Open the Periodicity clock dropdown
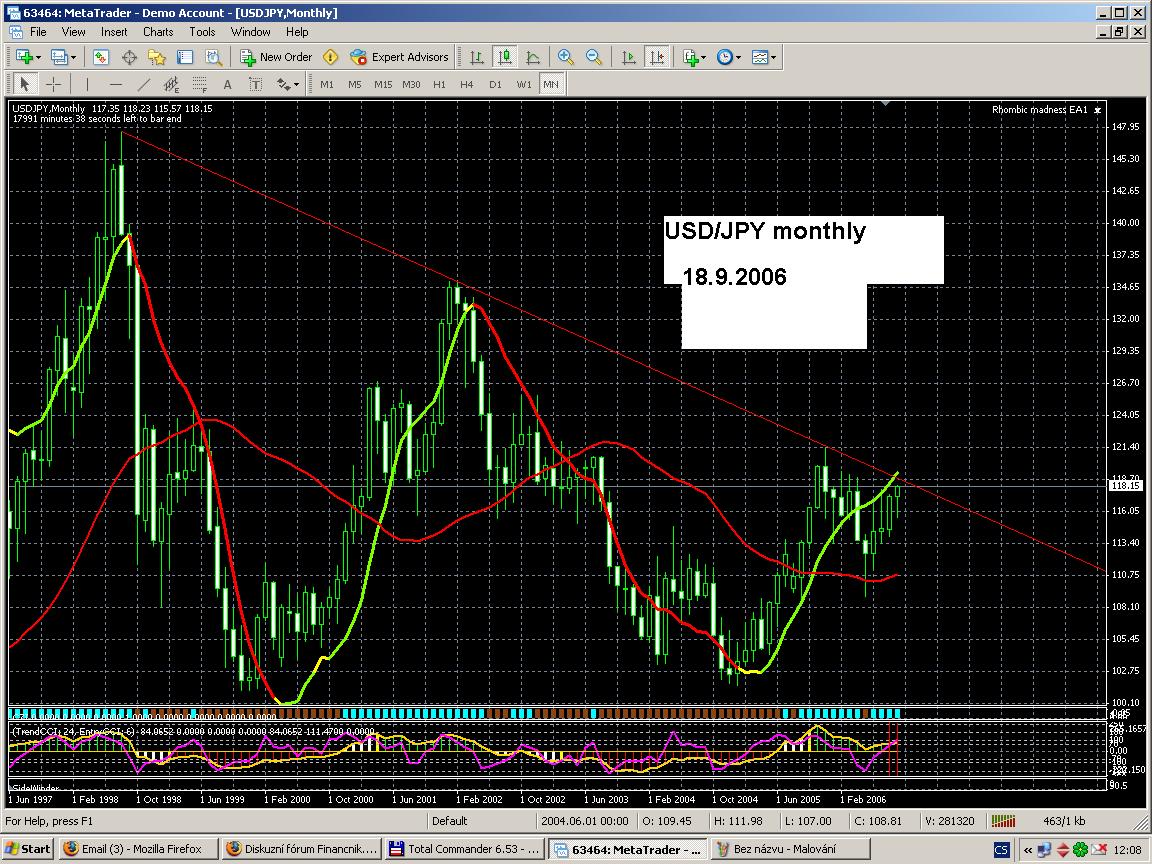The width and height of the screenshot is (1152, 864). pos(729,57)
